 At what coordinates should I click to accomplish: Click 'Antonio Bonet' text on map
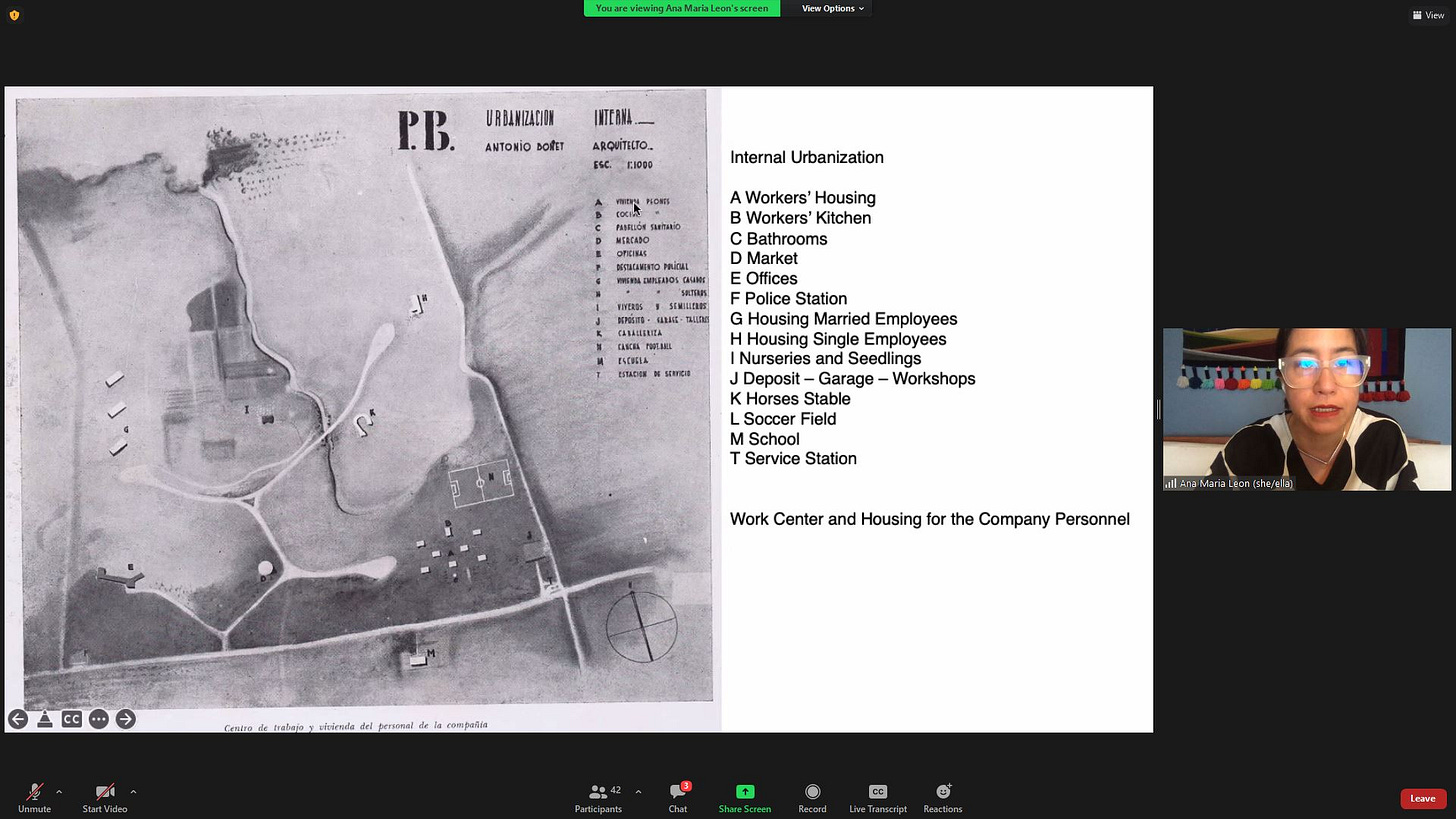[524, 147]
